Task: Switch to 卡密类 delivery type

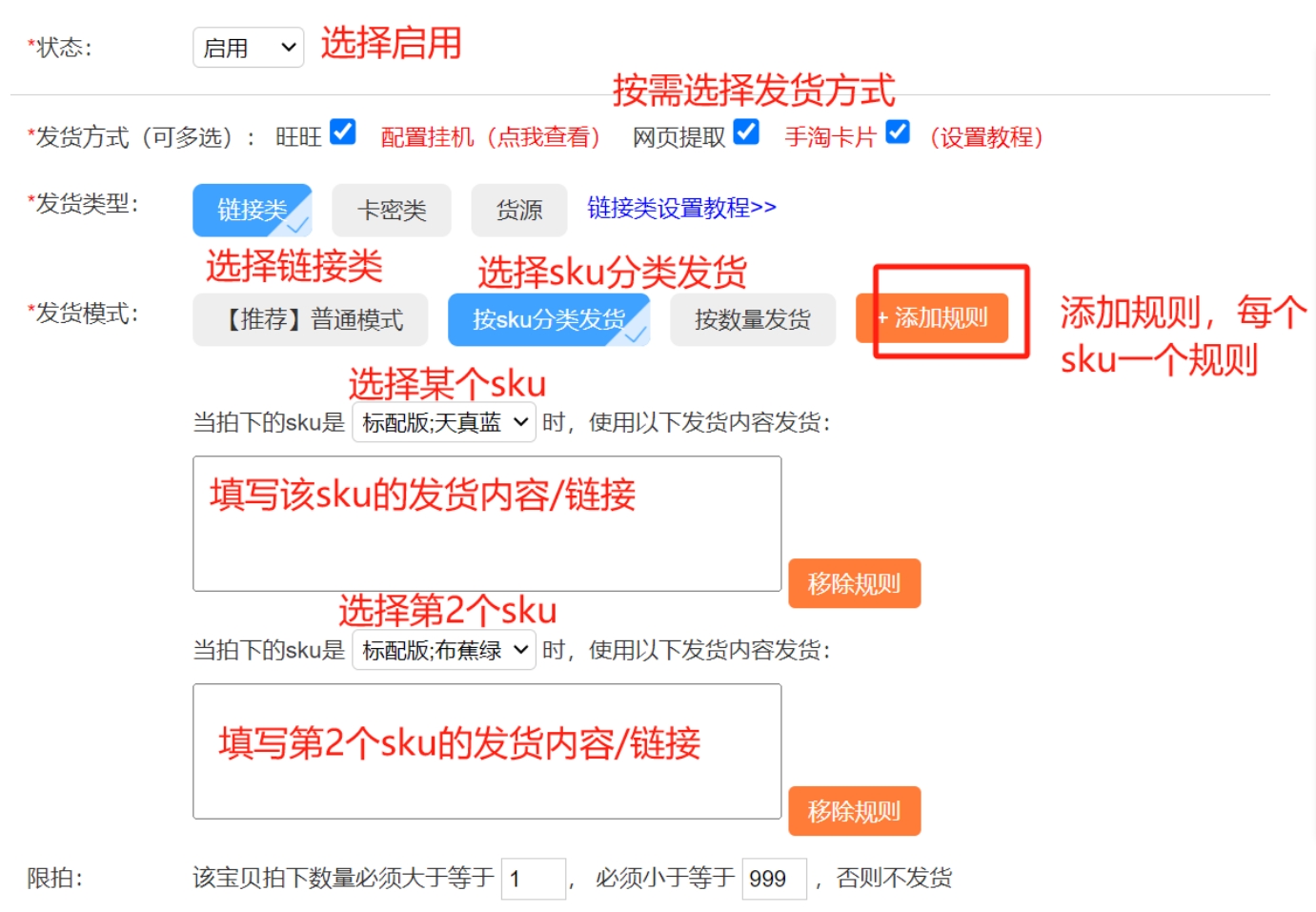Action: (x=391, y=210)
